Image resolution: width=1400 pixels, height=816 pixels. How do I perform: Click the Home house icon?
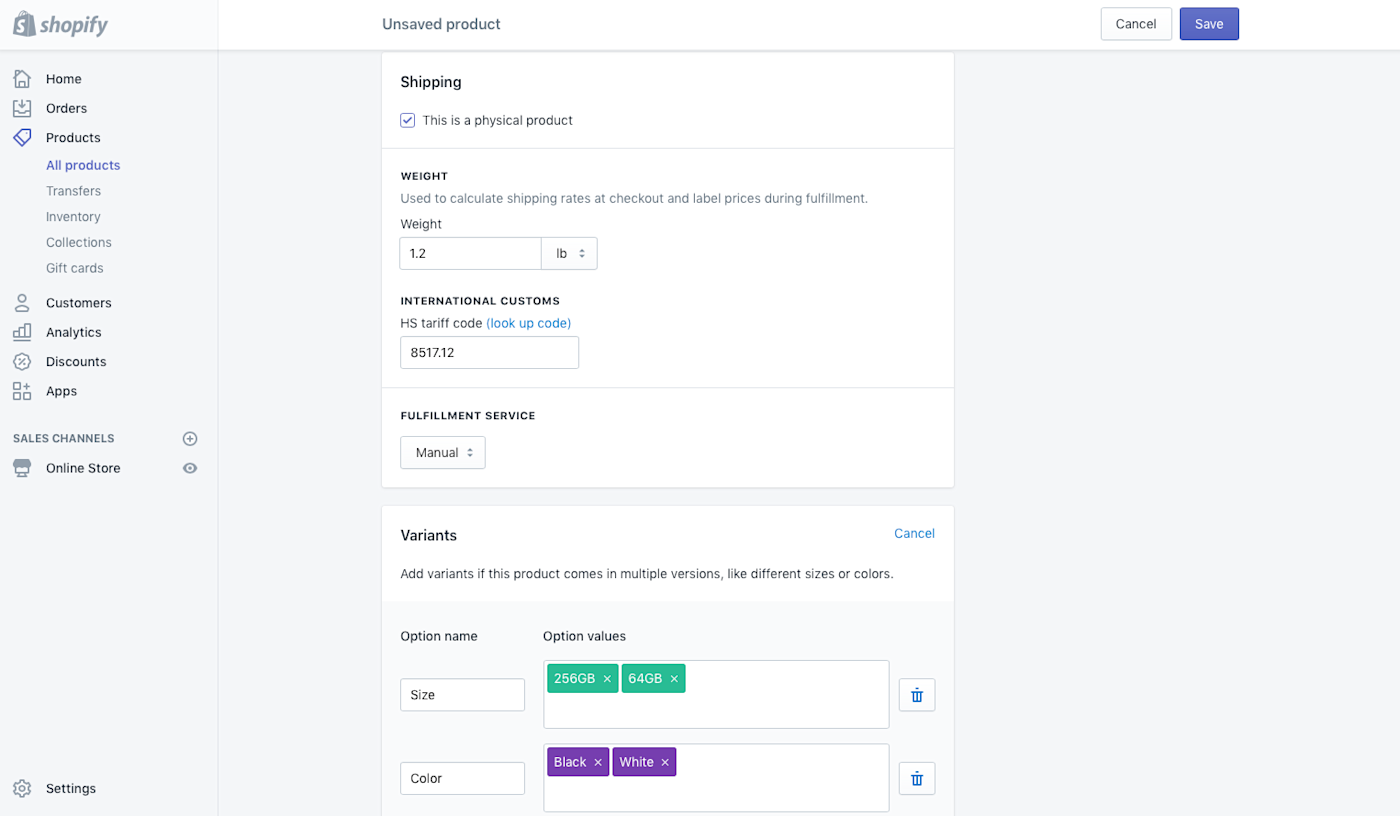pos(22,79)
